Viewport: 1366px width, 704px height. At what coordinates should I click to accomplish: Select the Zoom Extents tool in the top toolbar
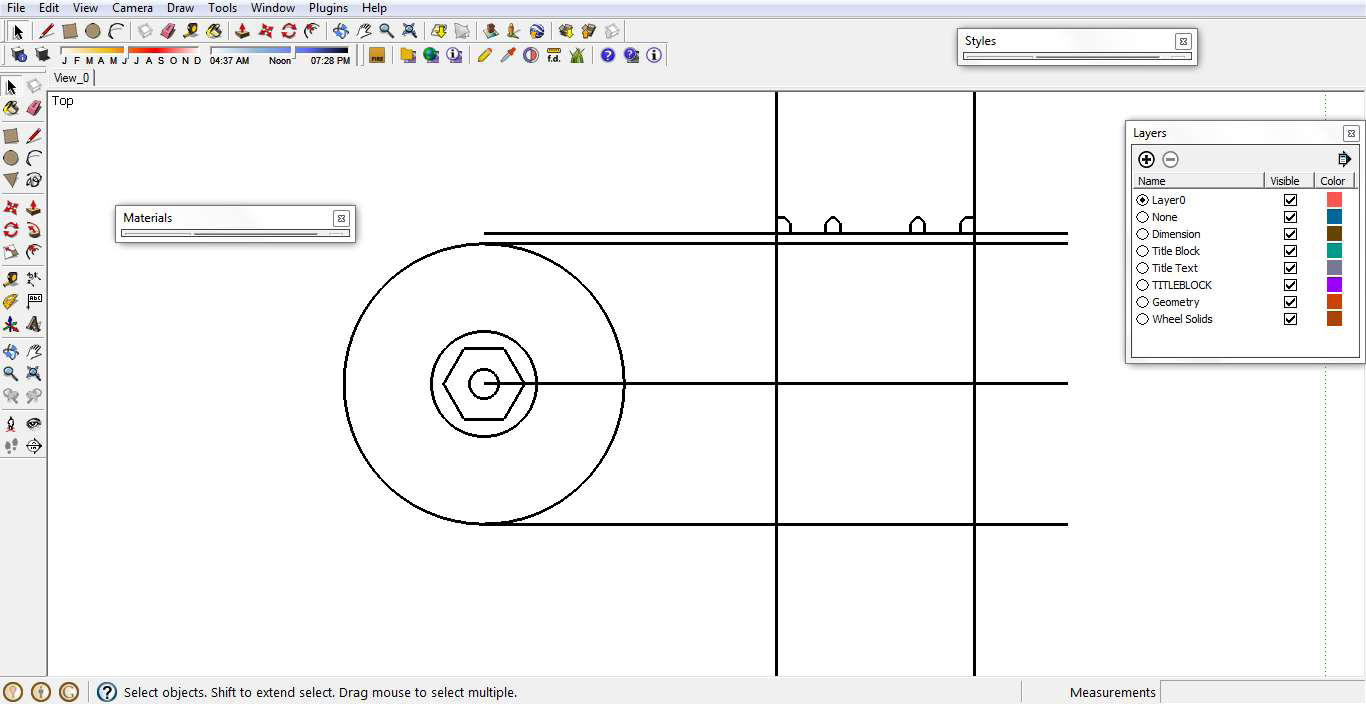pos(409,31)
